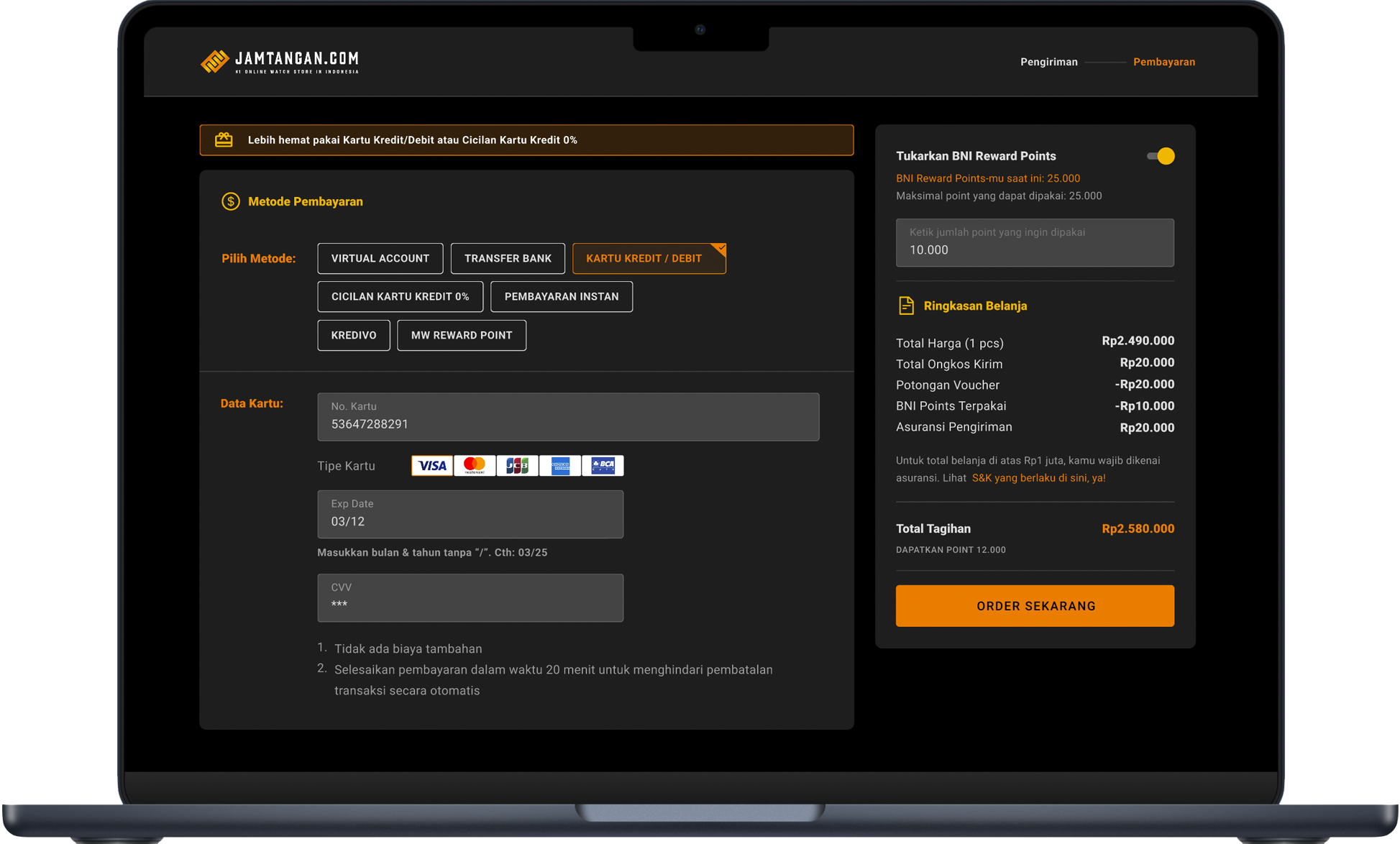This screenshot has height=844, width=1400.
Task: Open the S&K yang berlaku link
Action: [1038, 477]
